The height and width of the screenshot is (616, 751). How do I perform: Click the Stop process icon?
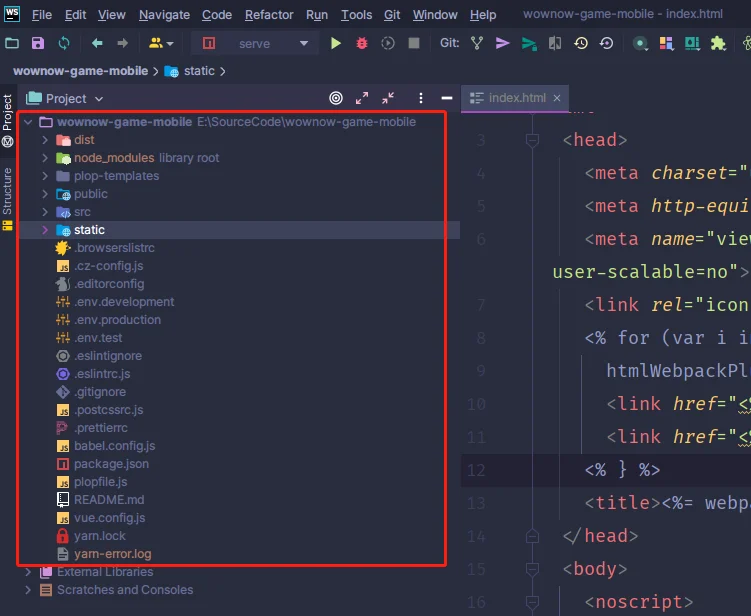(x=414, y=44)
